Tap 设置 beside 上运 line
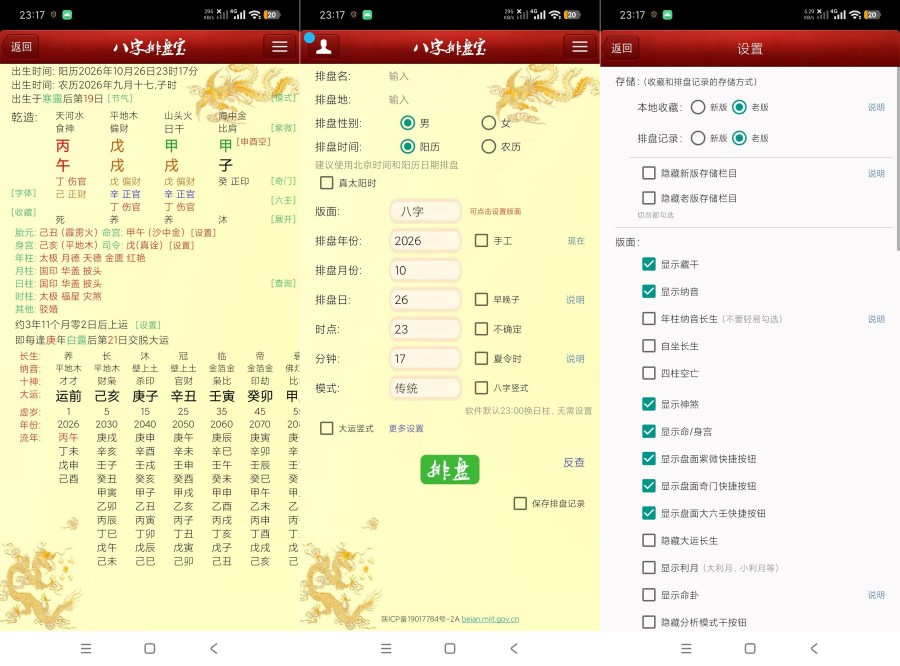Screen dimensions: 900x666 pos(148,325)
